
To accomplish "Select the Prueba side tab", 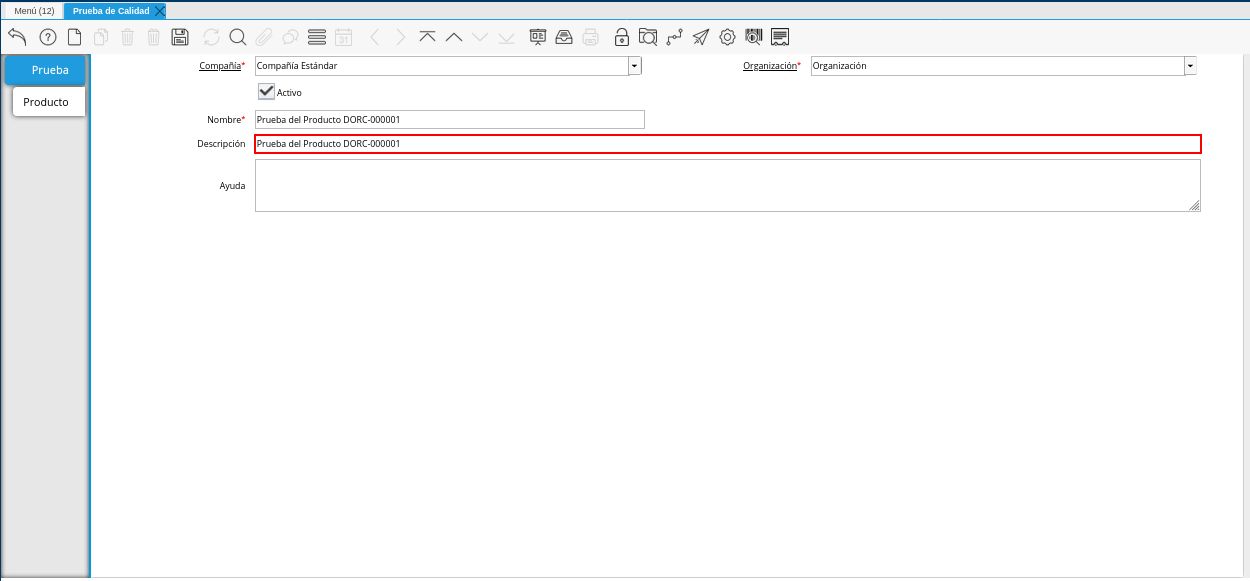I will coord(46,70).
